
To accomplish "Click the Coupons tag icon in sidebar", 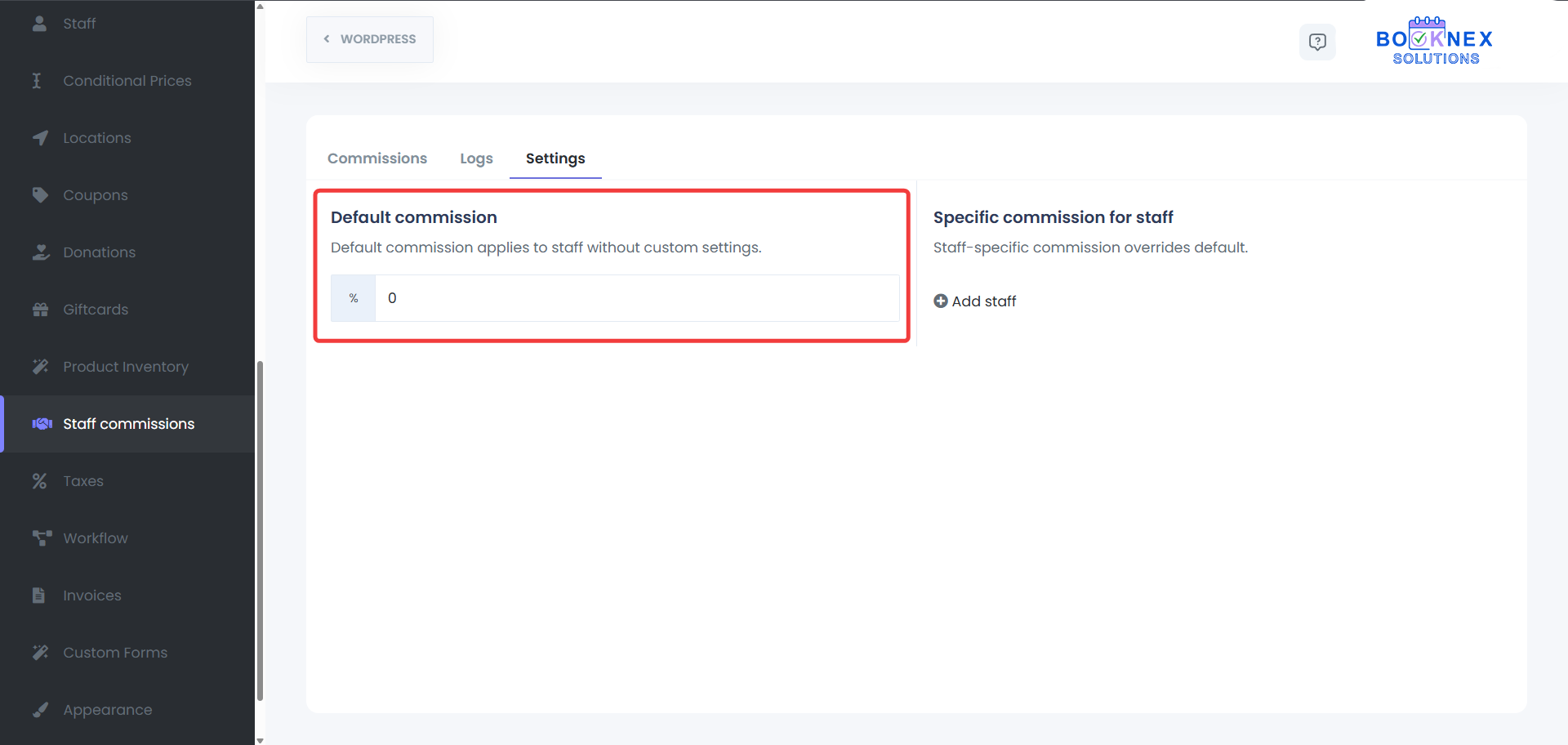I will 40,195.
